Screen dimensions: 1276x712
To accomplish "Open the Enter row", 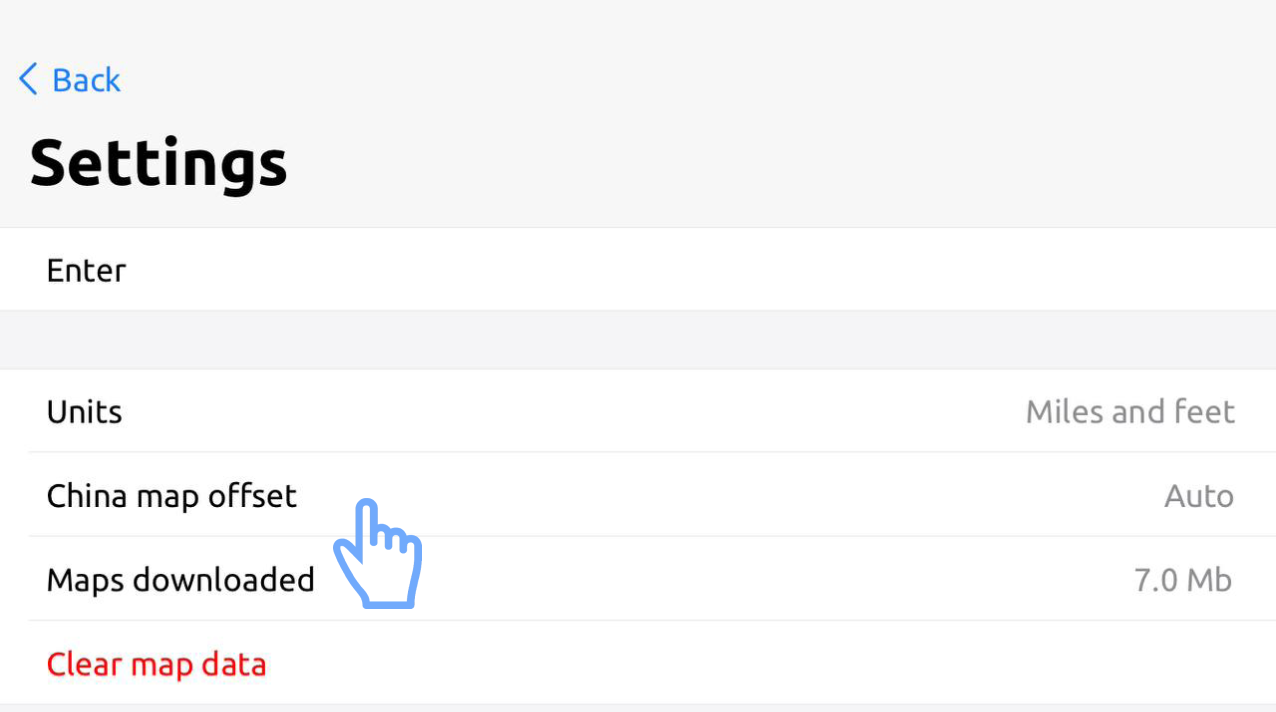I will [87, 270].
